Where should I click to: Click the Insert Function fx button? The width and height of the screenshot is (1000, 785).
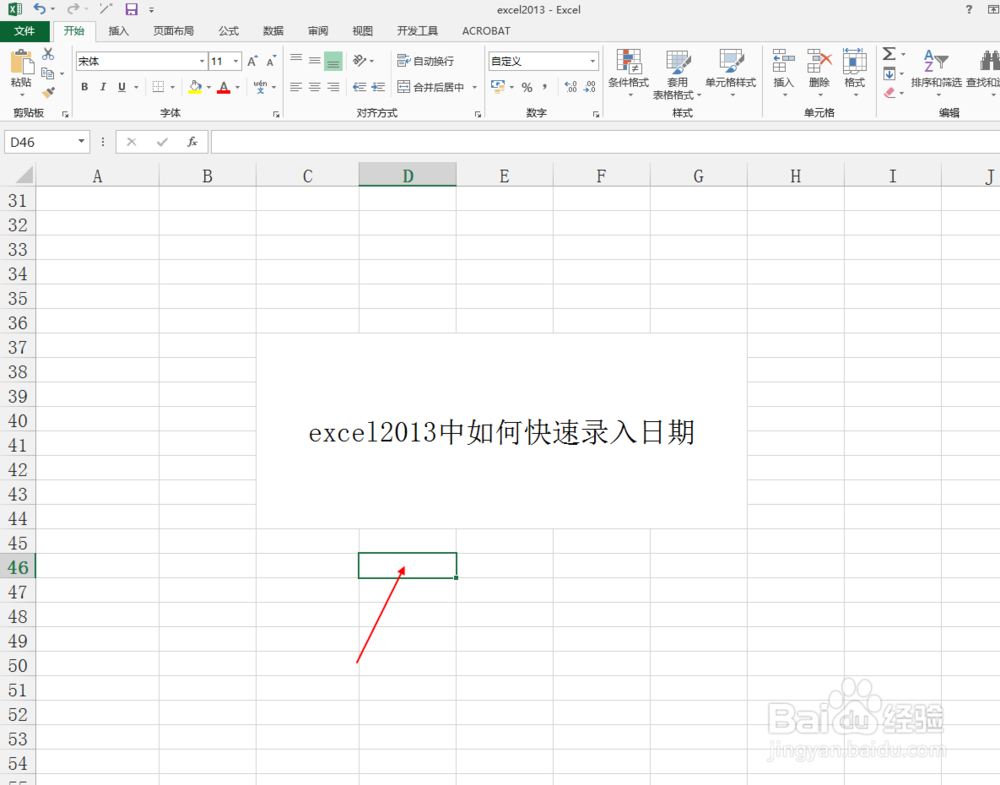click(x=192, y=142)
